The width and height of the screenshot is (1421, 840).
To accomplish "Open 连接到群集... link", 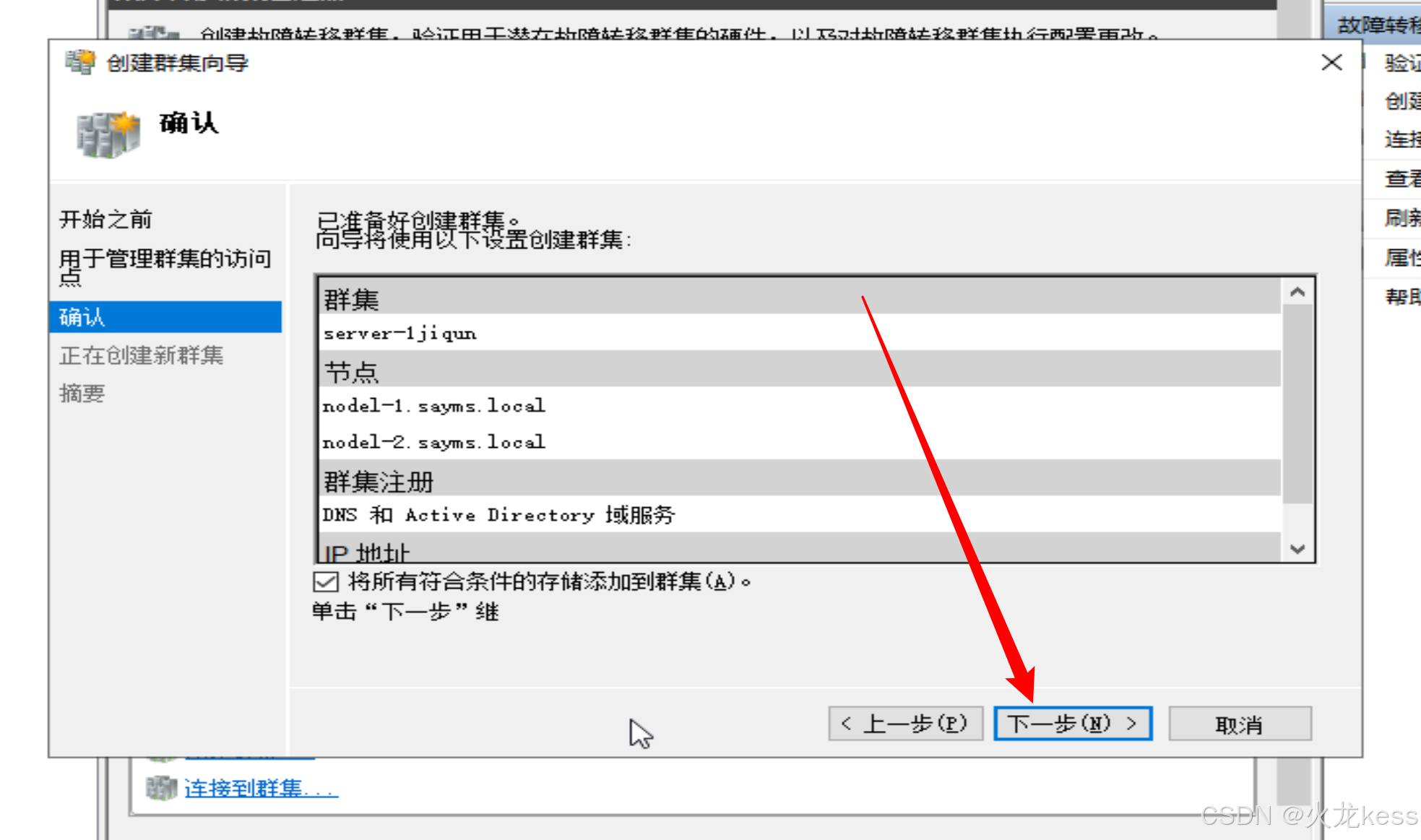I will (x=261, y=788).
